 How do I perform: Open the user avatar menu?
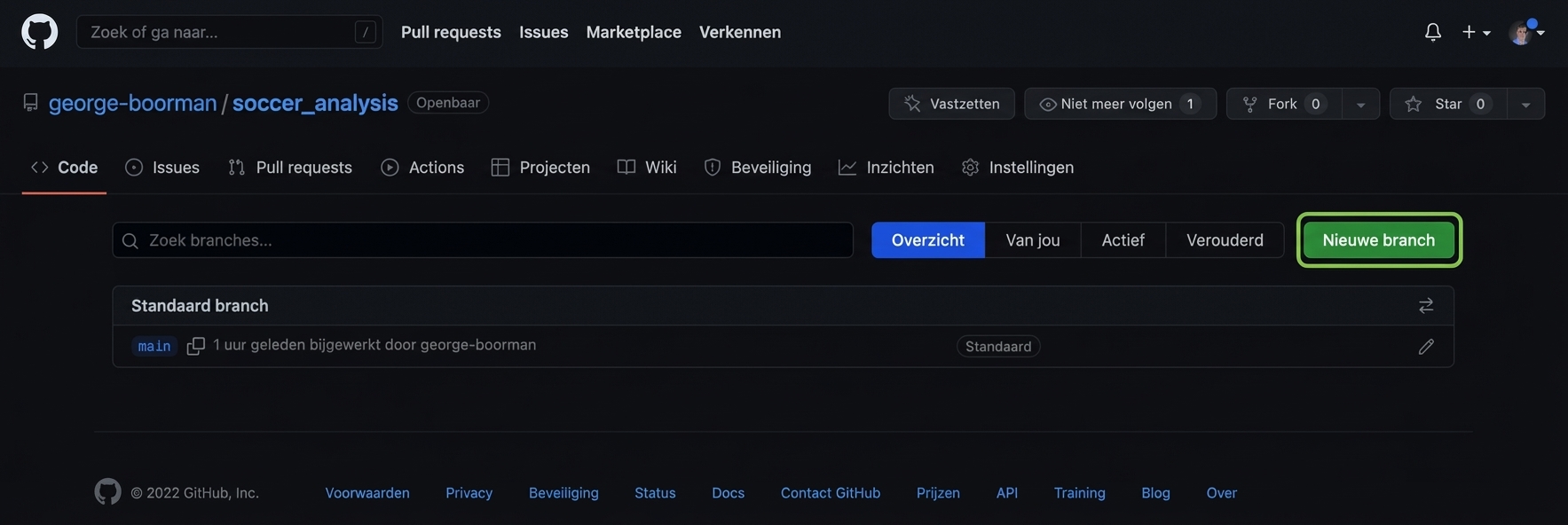(x=1525, y=33)
